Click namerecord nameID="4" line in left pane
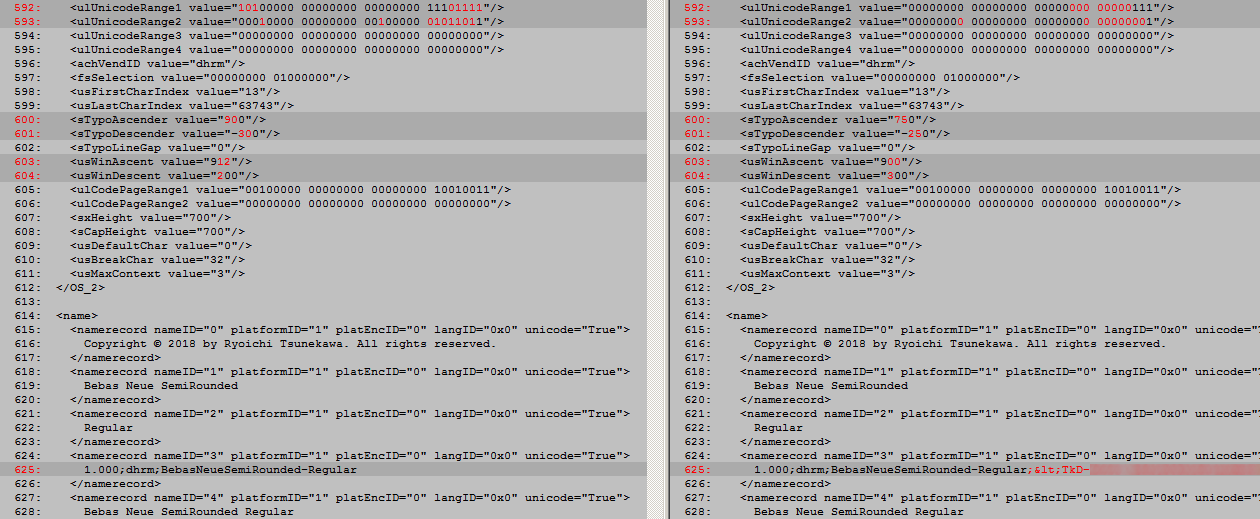This screenshot has width=1260, height=519. 350,497
